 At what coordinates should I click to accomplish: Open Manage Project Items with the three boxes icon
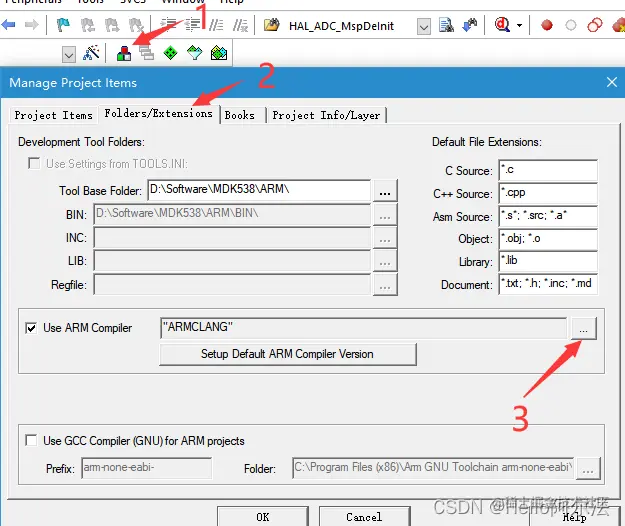pyautogui.click(x=124, y=53)
